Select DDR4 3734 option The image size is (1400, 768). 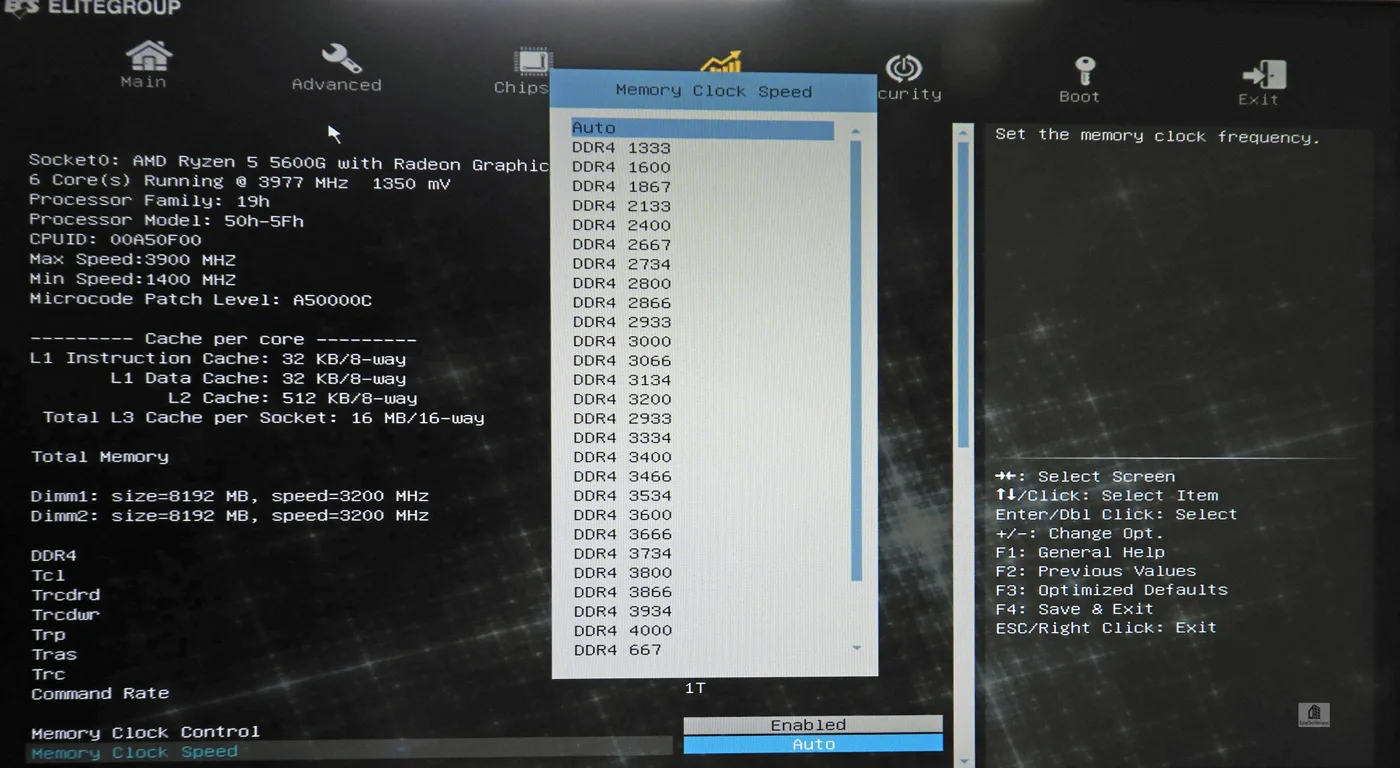[x=621, y=553]
